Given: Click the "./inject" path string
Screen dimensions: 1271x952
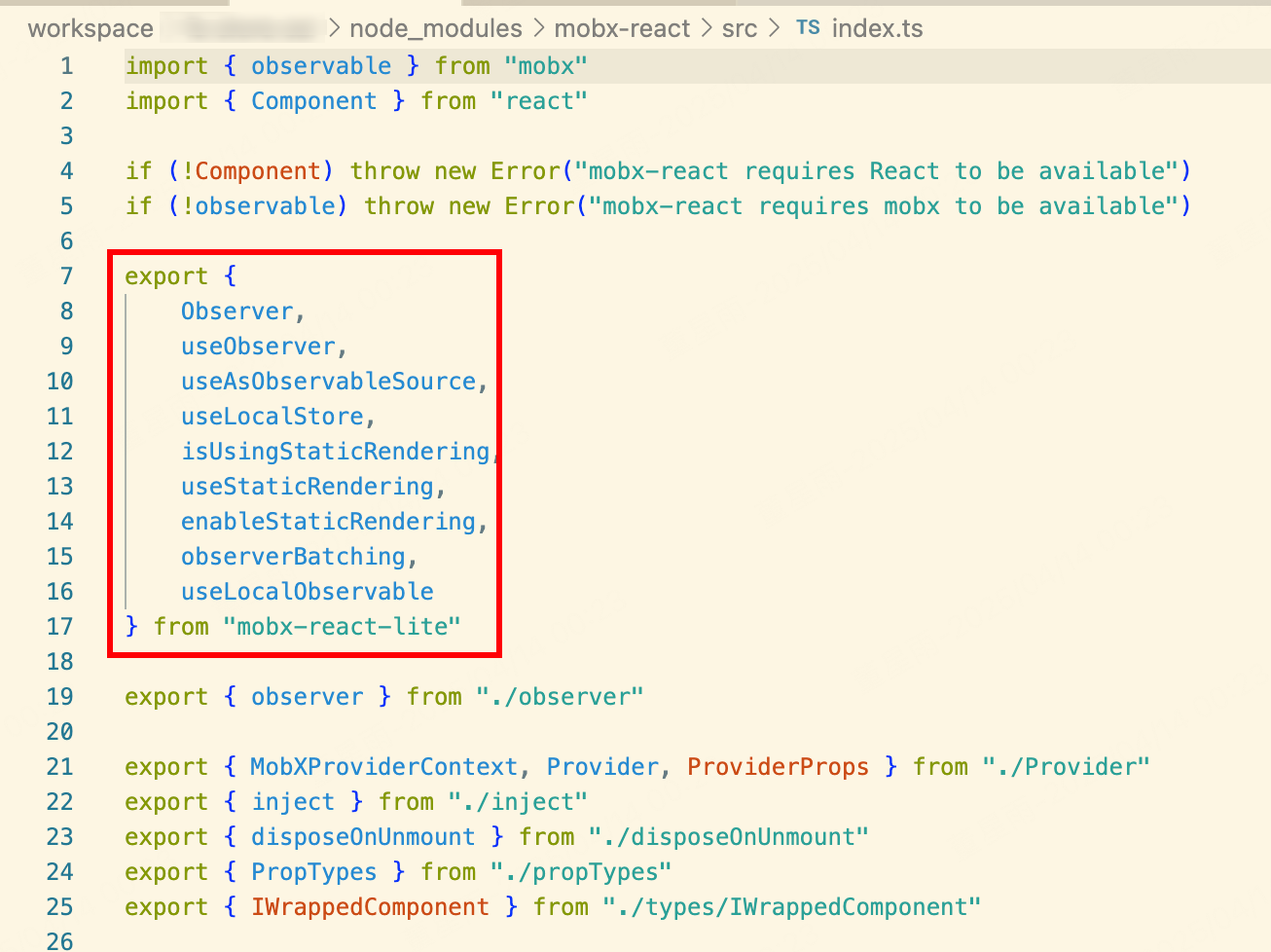Looking at the screenshot, I should 518,802.
